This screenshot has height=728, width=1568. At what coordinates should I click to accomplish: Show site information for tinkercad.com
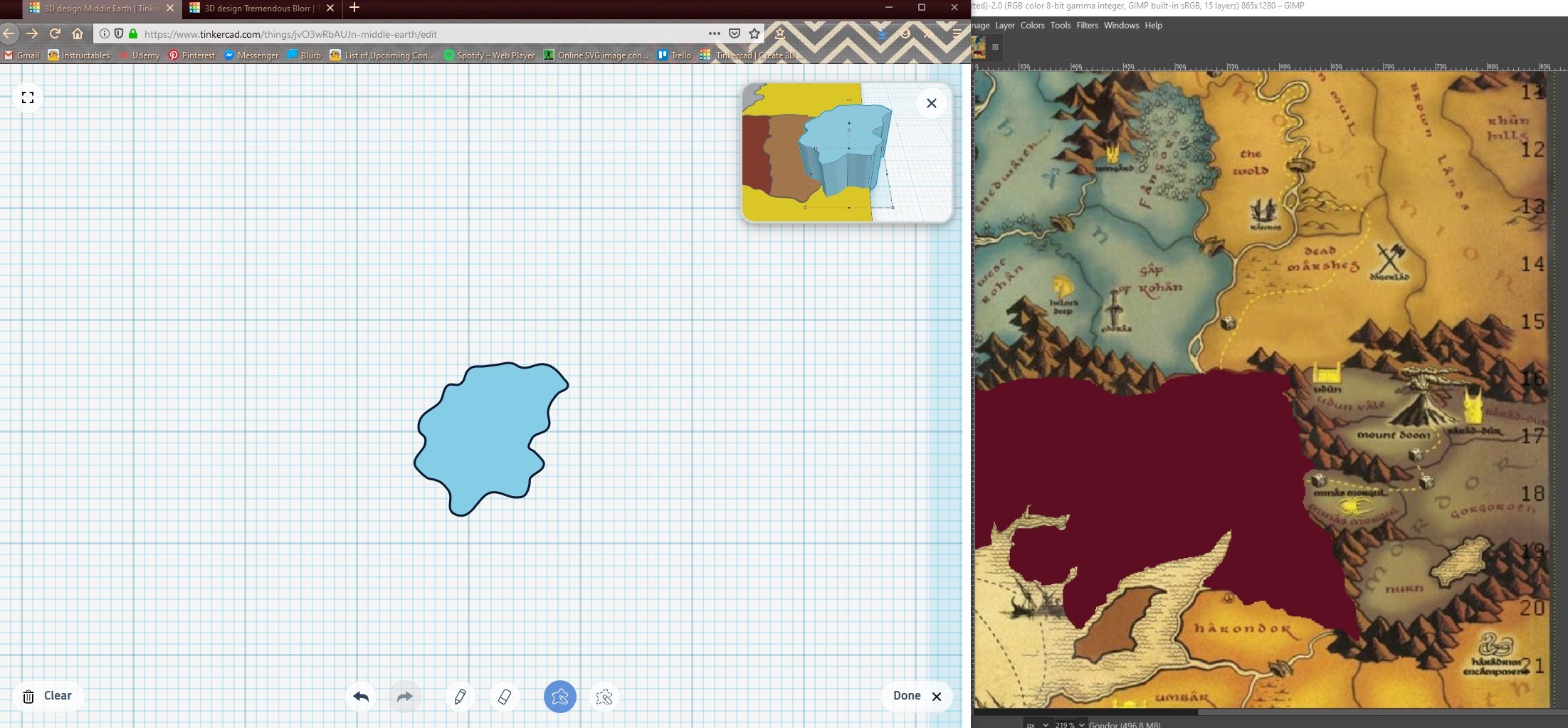coord(104,33)
